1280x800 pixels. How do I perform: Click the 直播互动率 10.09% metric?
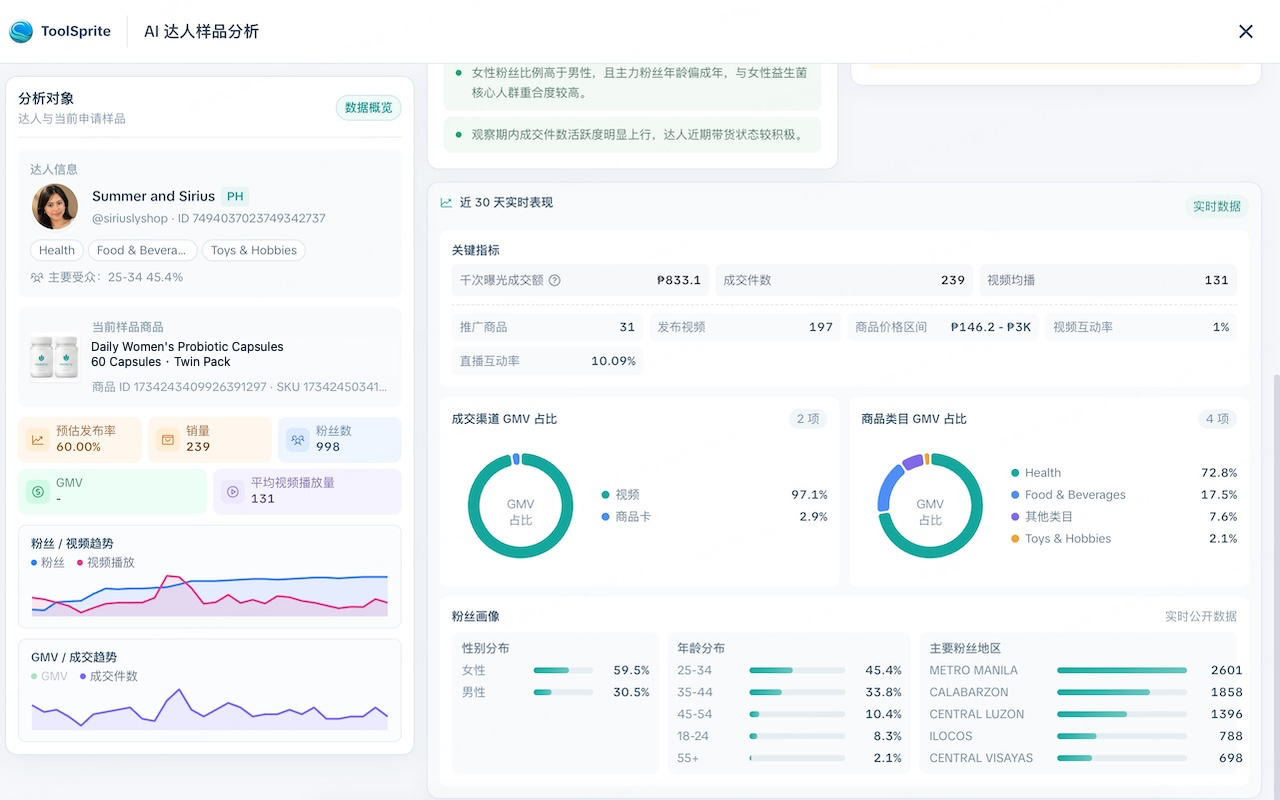(x=547, y=360)
